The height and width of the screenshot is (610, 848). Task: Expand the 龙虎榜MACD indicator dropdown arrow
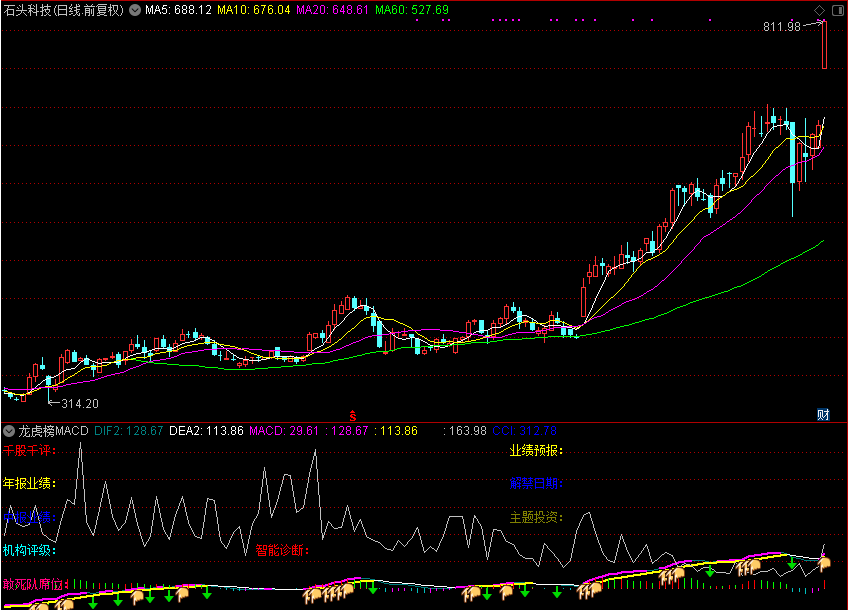point(9,430)
